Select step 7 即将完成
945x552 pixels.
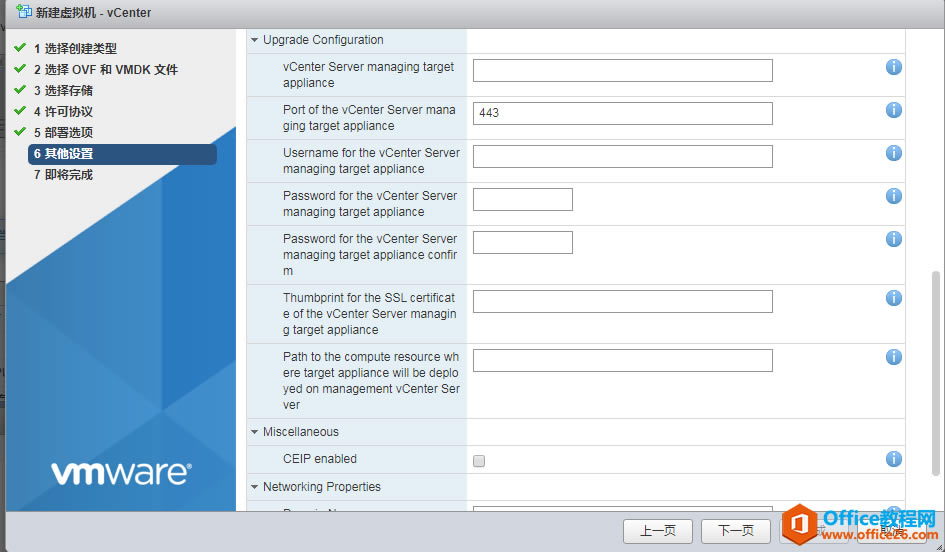63,175
